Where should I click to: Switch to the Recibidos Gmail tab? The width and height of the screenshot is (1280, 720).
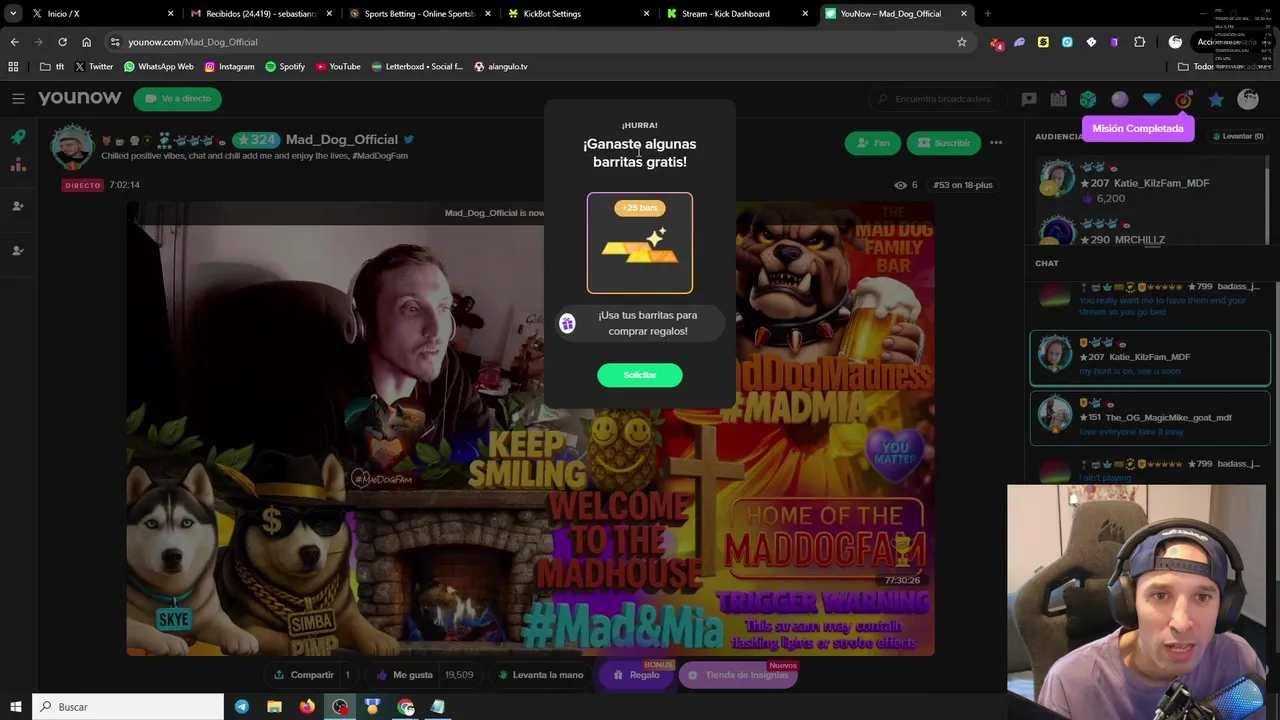point(260,14)
